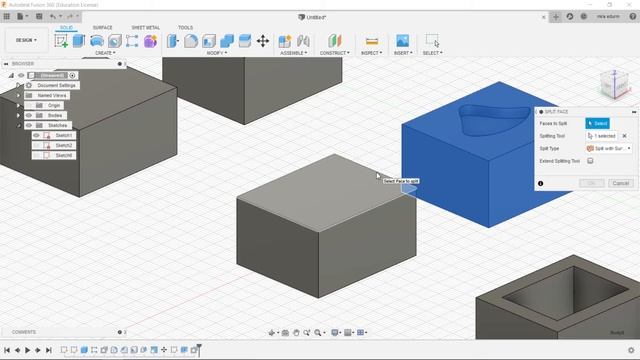
Task: Click the New Component icon
Action: click(x=284, y=41)
